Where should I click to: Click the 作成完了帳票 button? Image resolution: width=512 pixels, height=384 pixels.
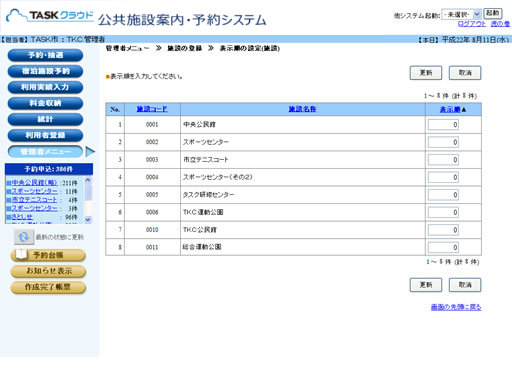[x=48, y=287]
